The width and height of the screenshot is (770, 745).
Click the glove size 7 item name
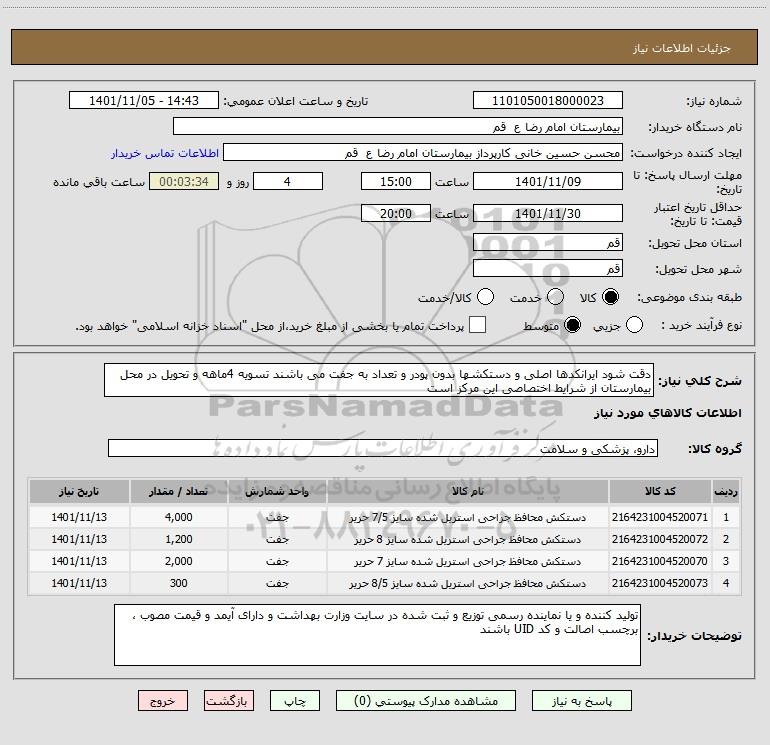[468, 561]
